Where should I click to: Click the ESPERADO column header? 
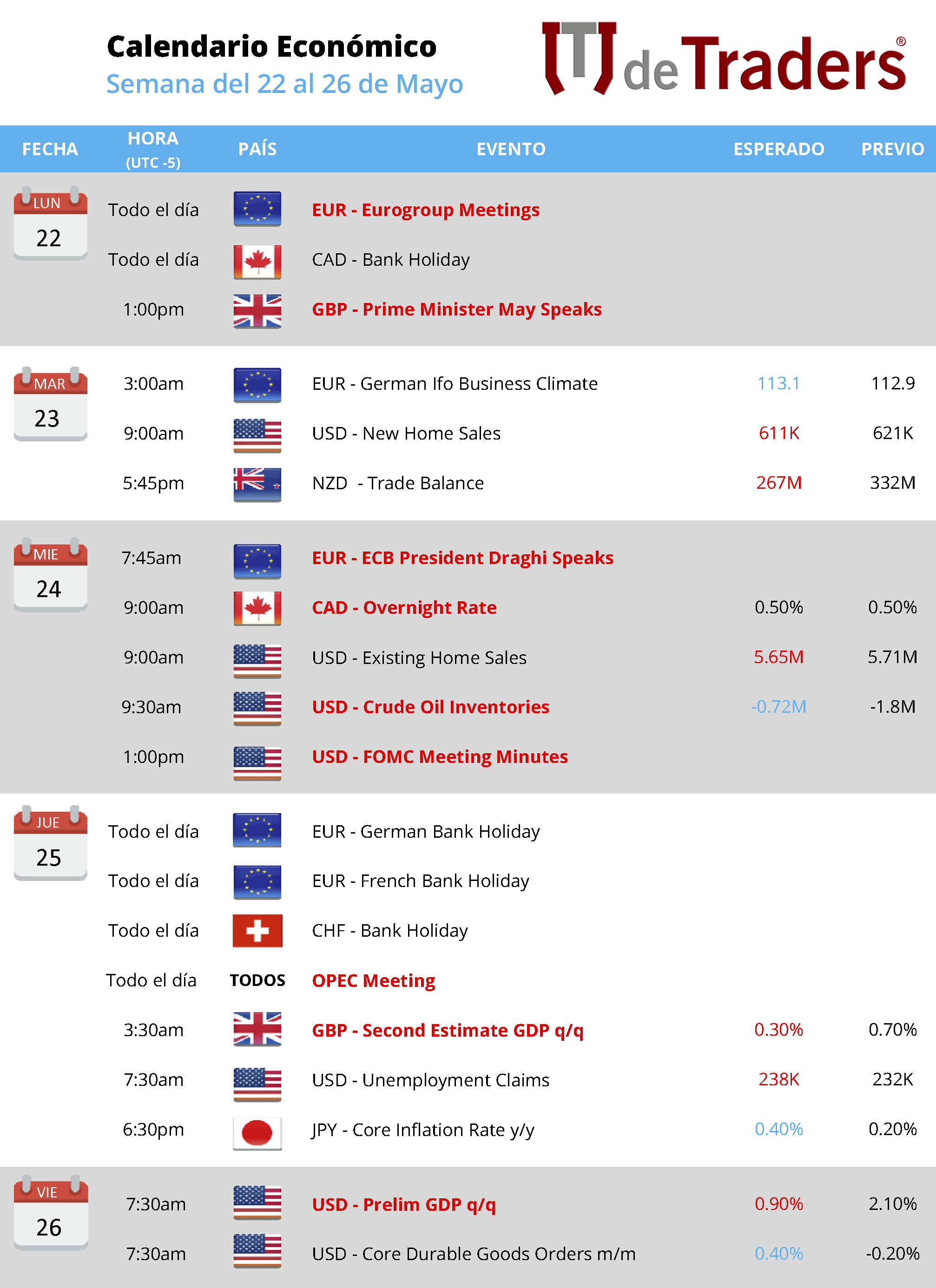click(778, 149)
